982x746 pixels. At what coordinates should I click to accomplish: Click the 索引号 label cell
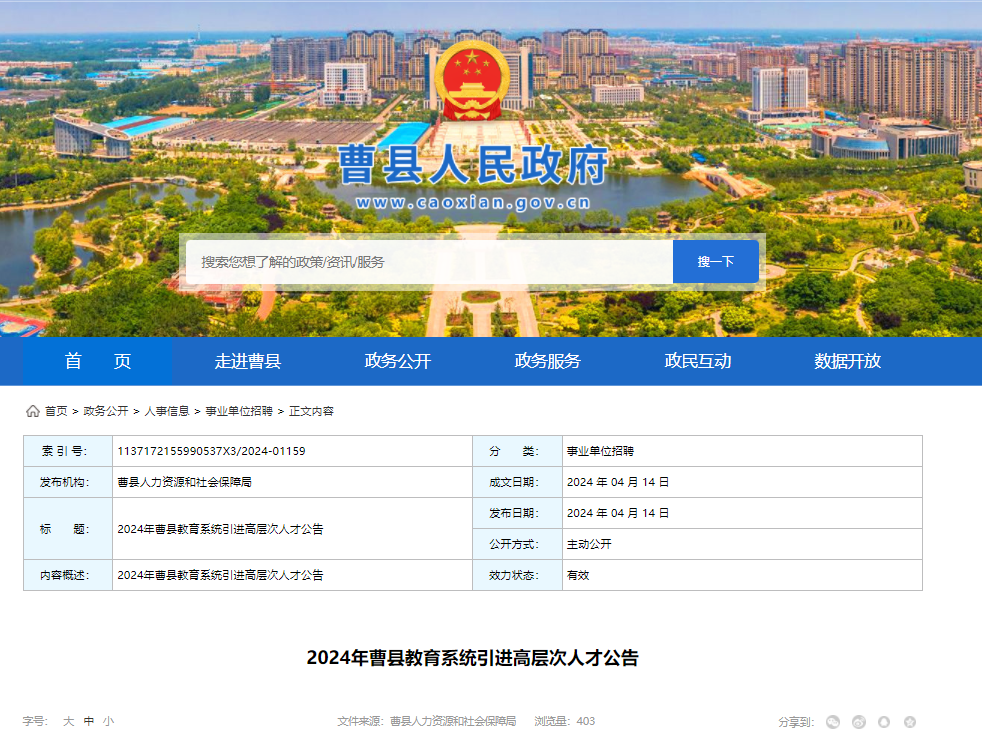pyautogui.click(x=68, y=451)
